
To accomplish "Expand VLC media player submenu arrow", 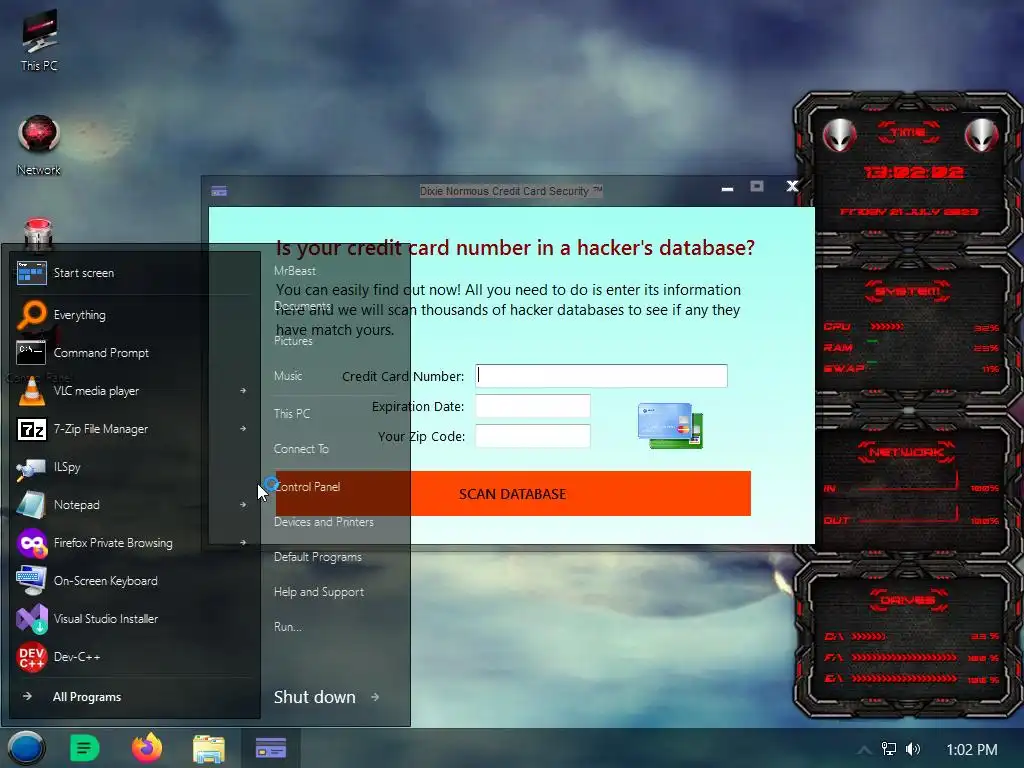I will pos(243,391).
